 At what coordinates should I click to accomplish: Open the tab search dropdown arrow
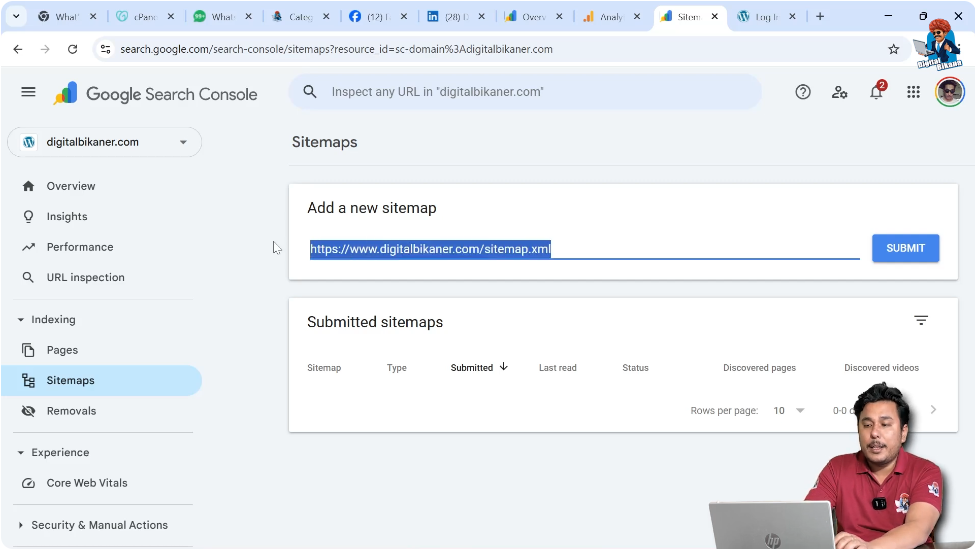(x=16, y=17)
